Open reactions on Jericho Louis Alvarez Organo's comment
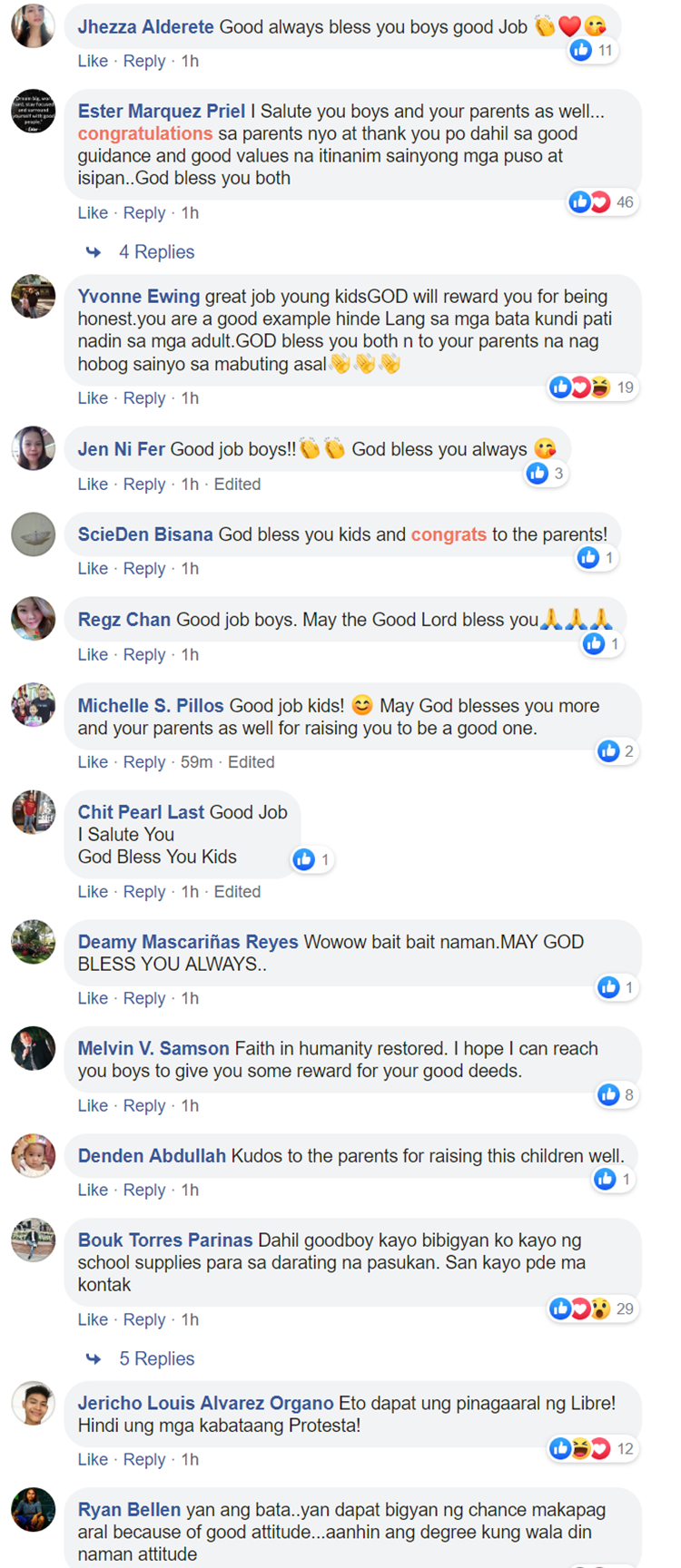Screen dimensions: 681x1568 click(593, 1449)
